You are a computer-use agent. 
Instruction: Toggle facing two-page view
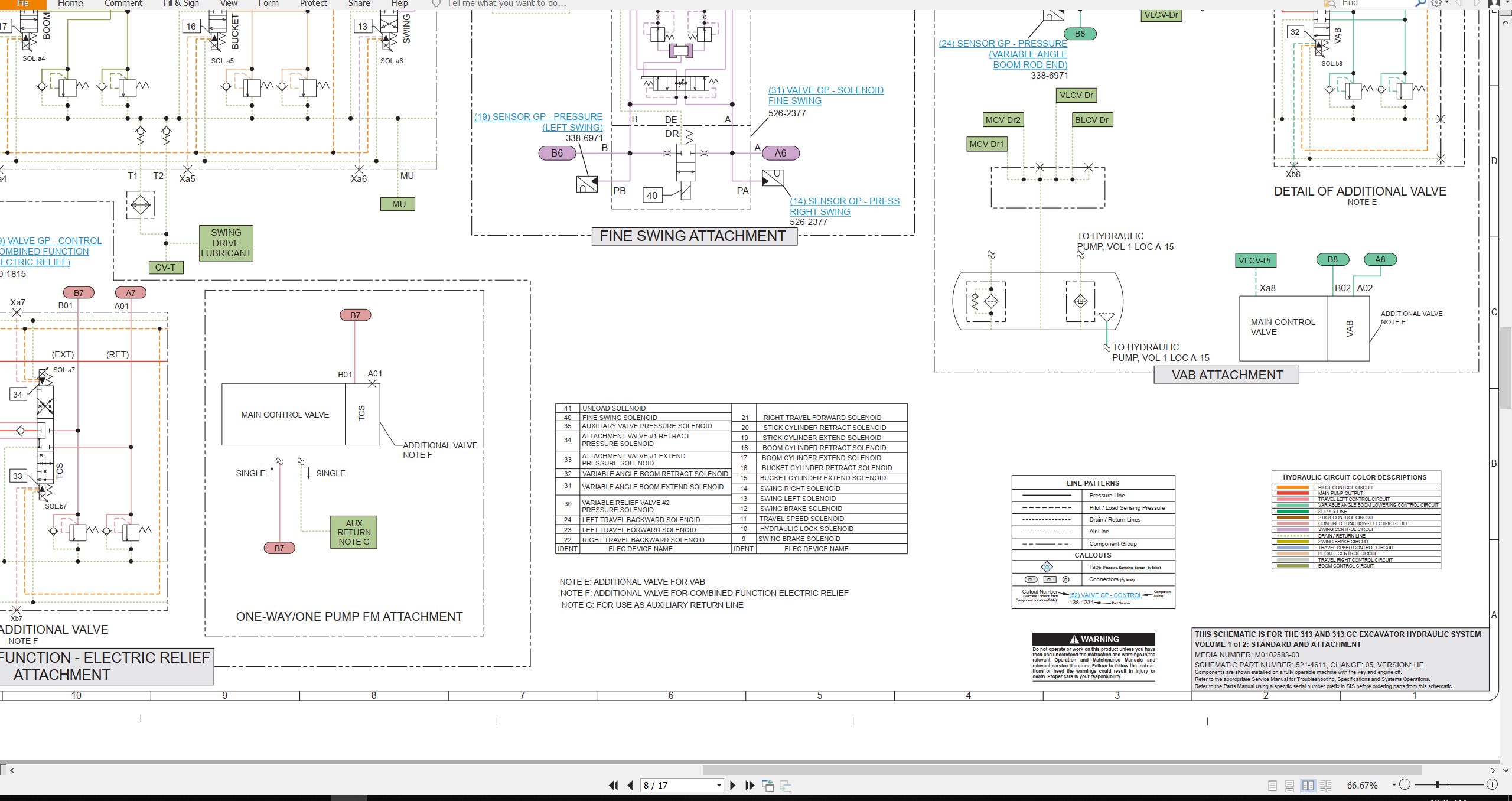coord(1308,785)
